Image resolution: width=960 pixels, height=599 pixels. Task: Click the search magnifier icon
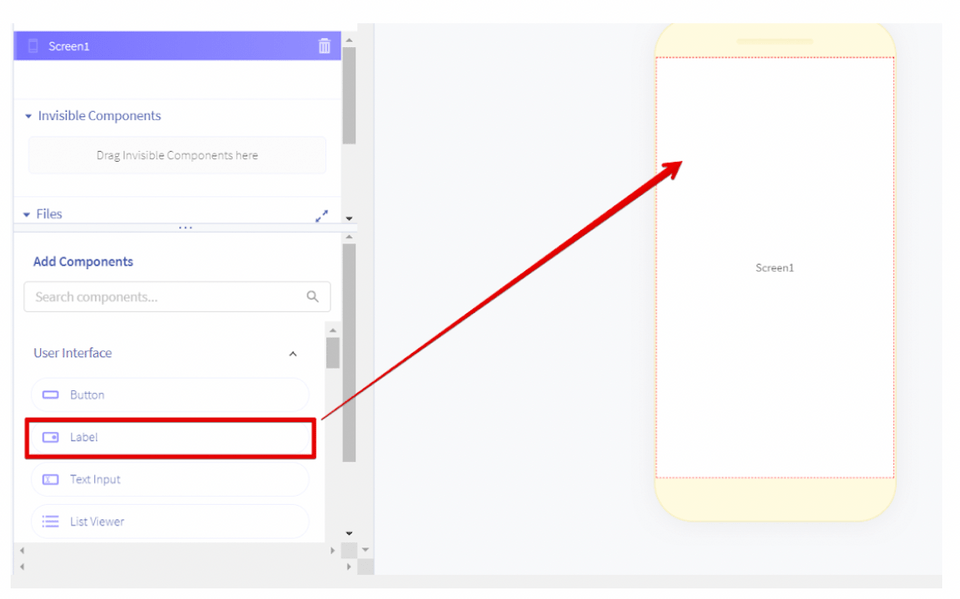(x=312, y=296)
